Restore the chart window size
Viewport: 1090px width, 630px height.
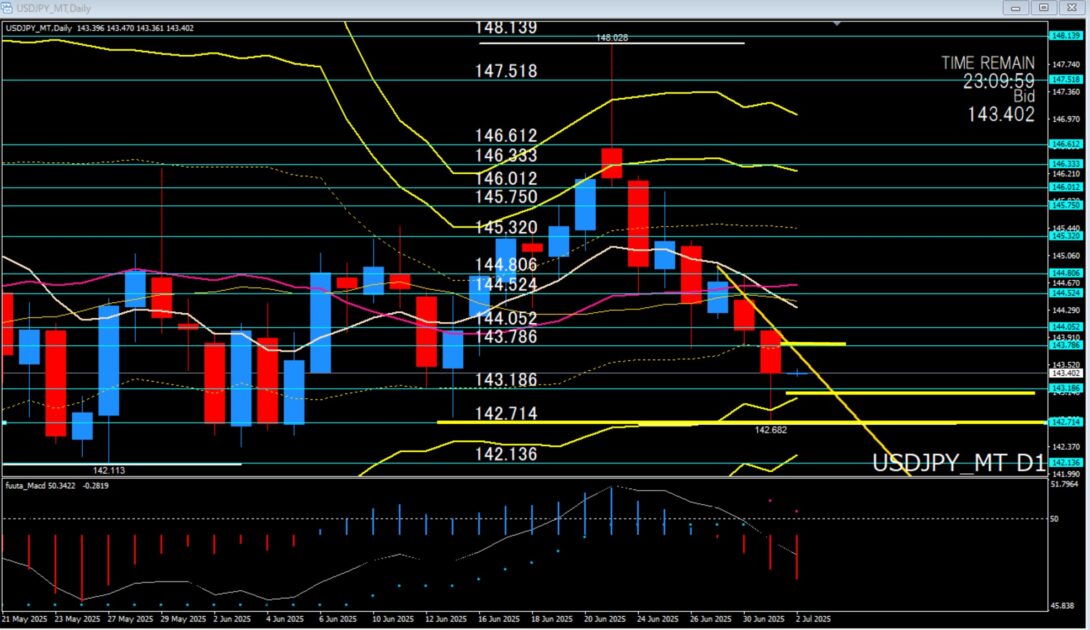(1043, 7)
